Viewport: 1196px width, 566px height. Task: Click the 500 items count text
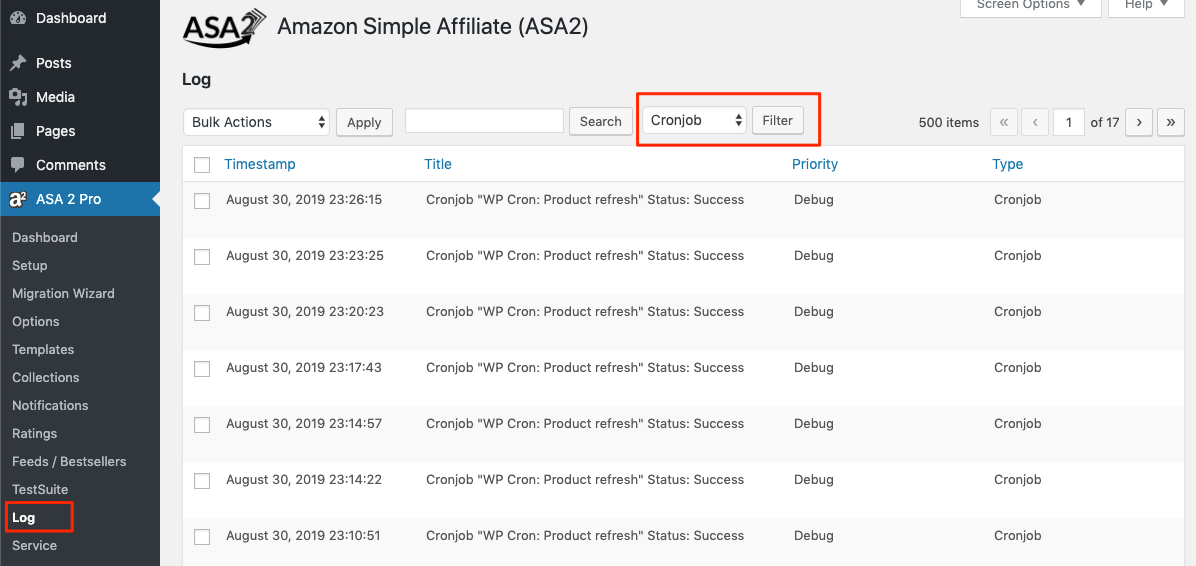coord(949,122)
